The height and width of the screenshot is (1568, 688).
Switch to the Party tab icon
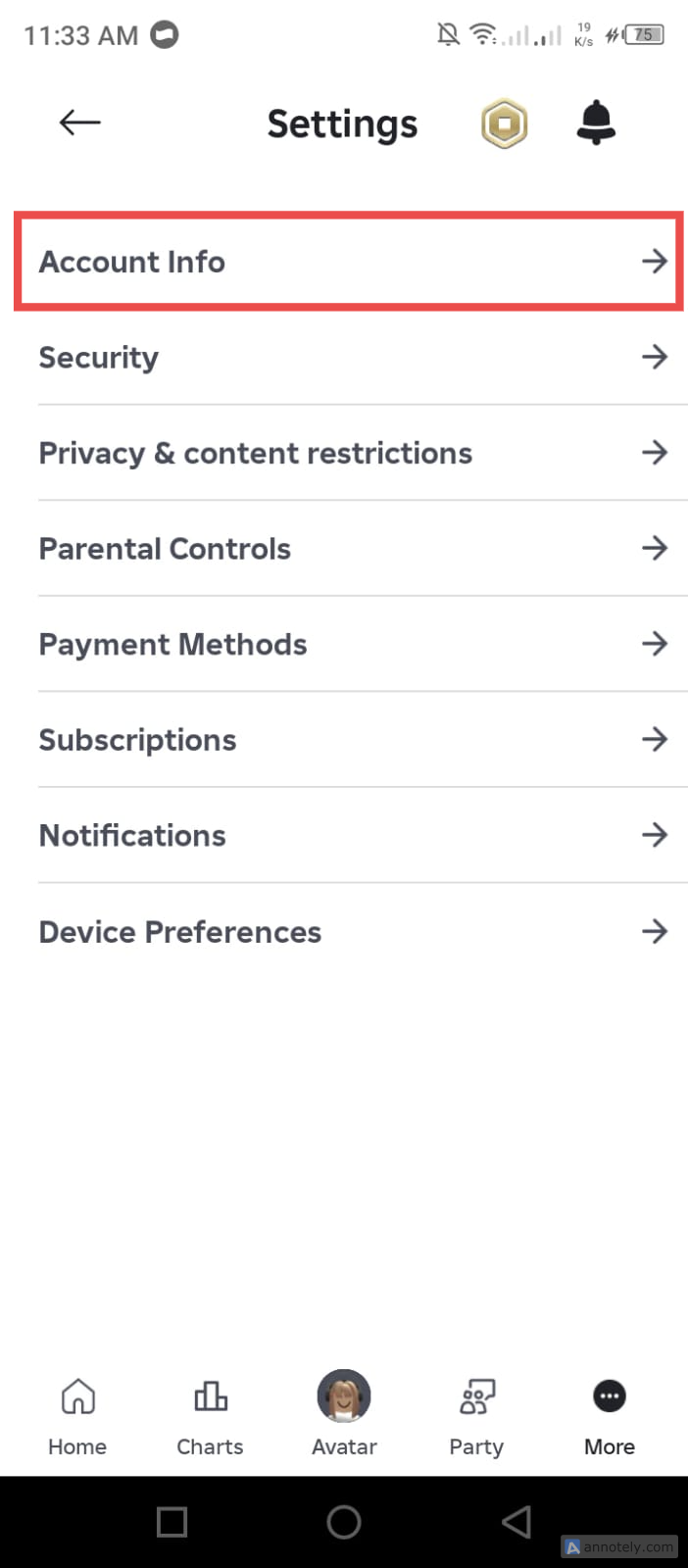click(476, 1396)
